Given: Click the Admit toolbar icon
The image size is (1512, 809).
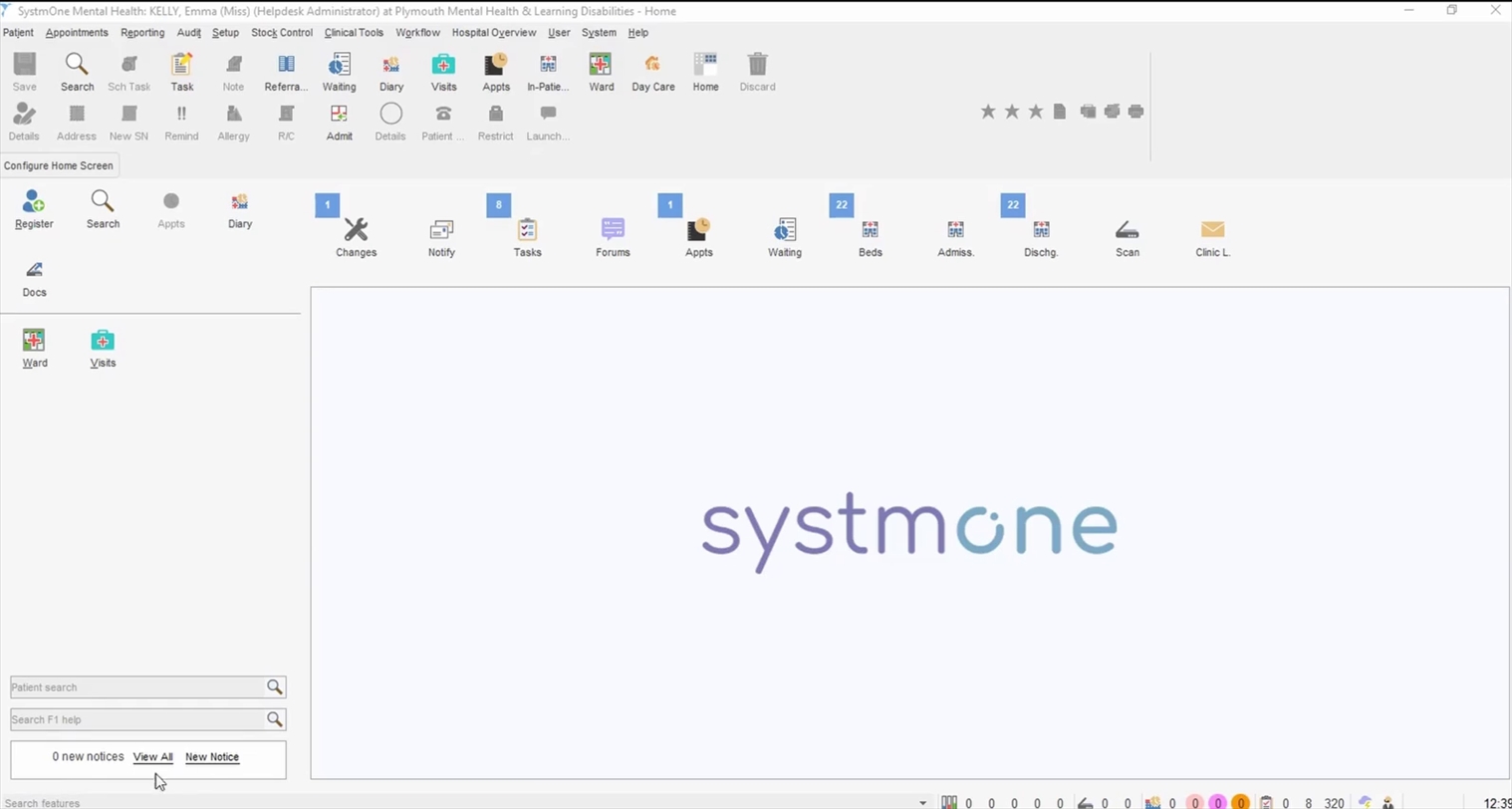Looking at the screenshot, I should coord(339,122).
